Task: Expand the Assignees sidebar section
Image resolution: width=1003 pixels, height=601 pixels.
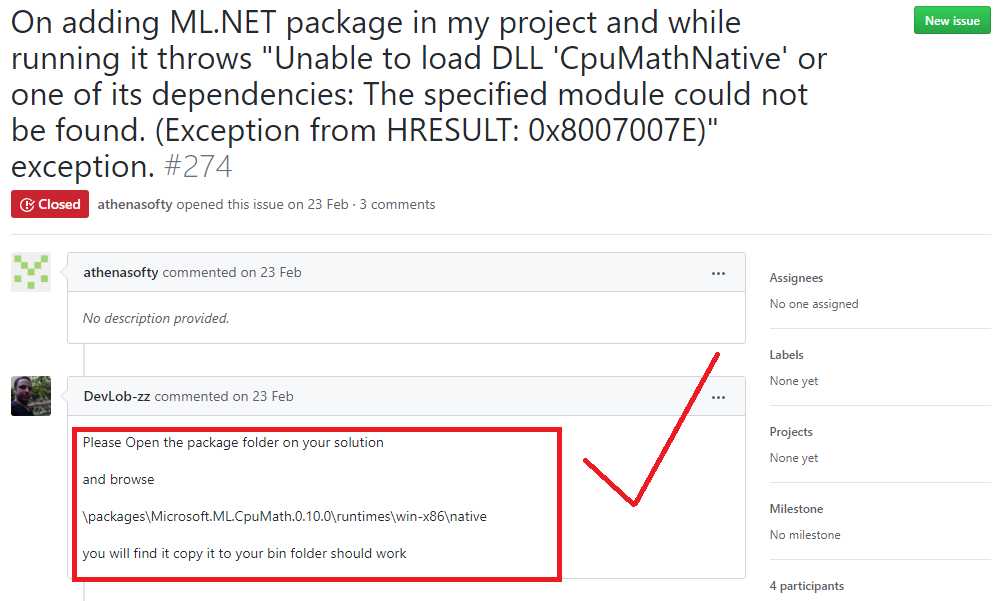Action: pos(796,278)
